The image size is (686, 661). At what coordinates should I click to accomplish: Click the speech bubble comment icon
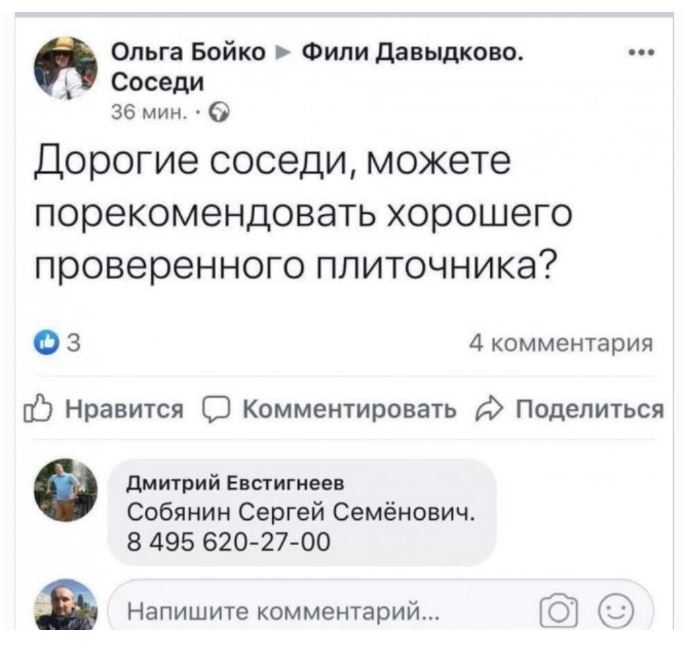click(x=216, y=409)
